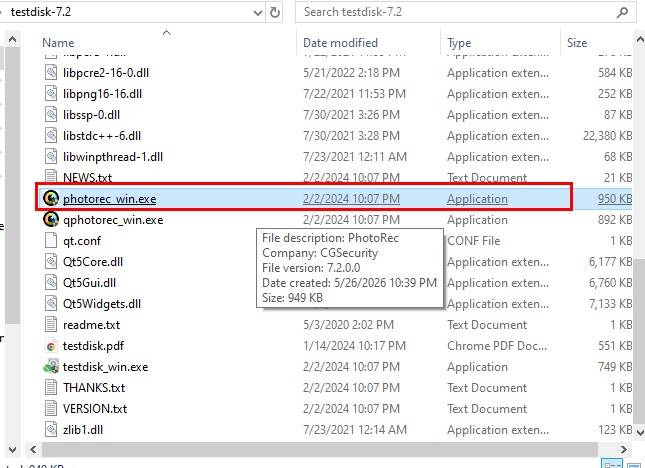Viewport: 645px width, 468px height.
Task: Click the qphotorec_win.exe application icon
Action: coord(51,220)
